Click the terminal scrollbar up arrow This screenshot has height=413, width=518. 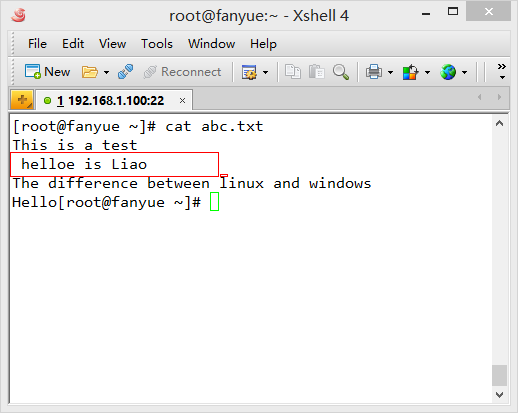[499, 124]
